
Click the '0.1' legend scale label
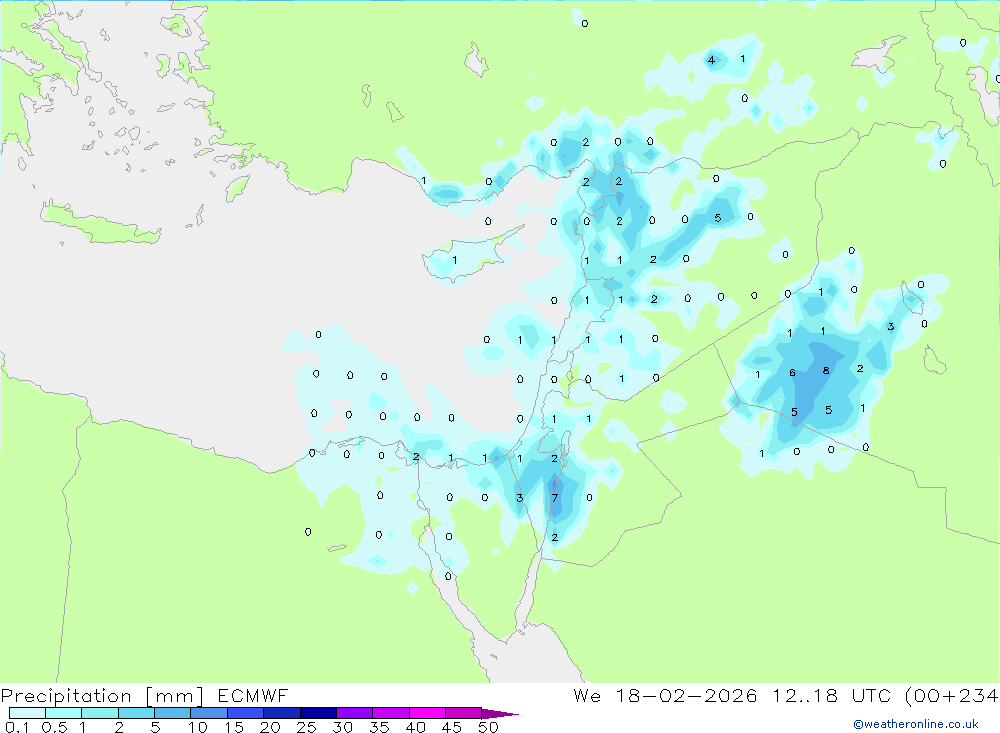coord(17,727)
